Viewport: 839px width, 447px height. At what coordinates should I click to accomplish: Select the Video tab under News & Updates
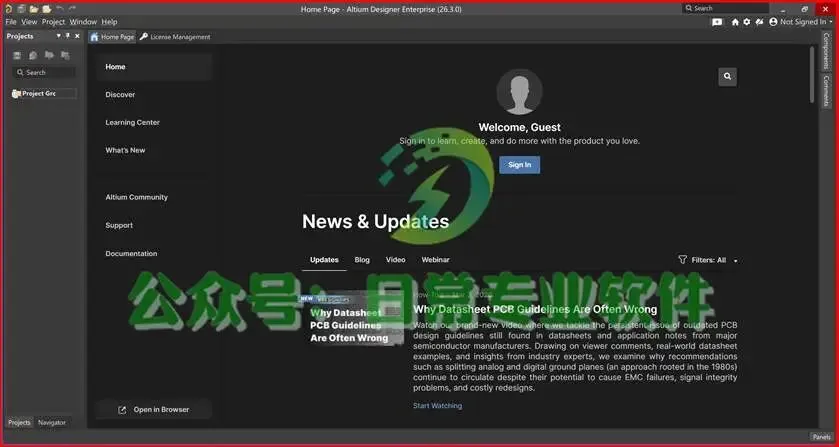395,260
